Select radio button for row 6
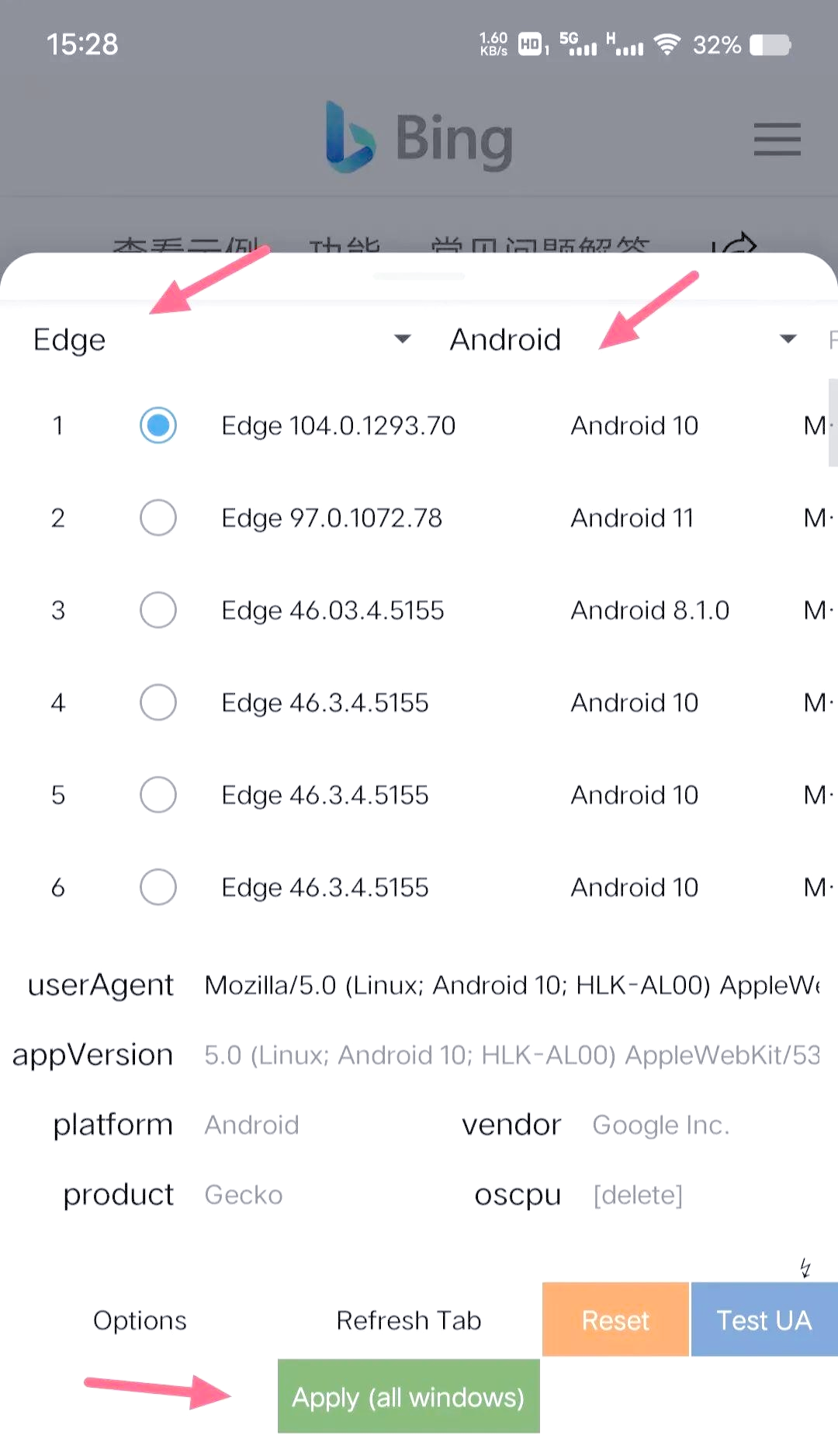Screen dimensions: 838x1456 [x=158, y=887]
